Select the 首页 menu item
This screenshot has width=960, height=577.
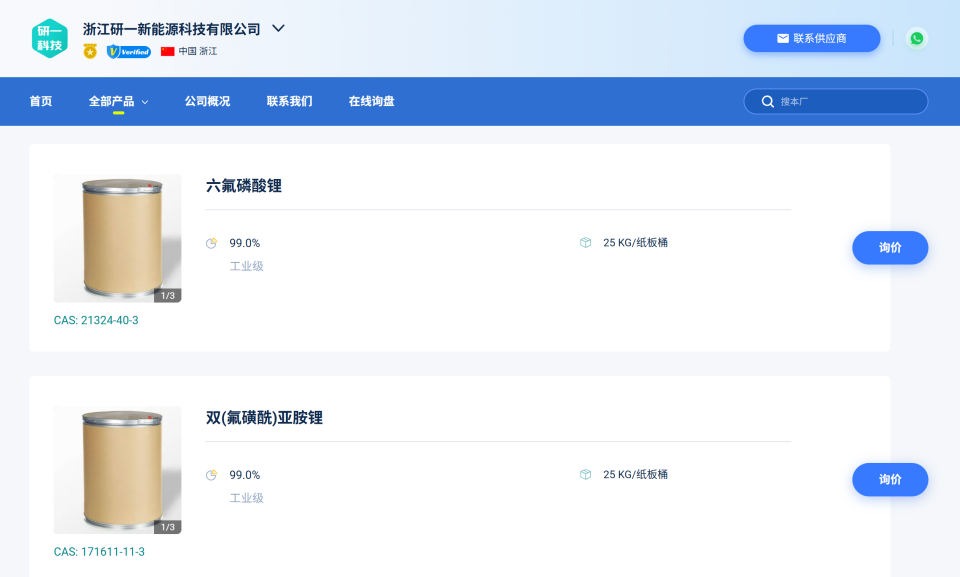pos(40,101)
